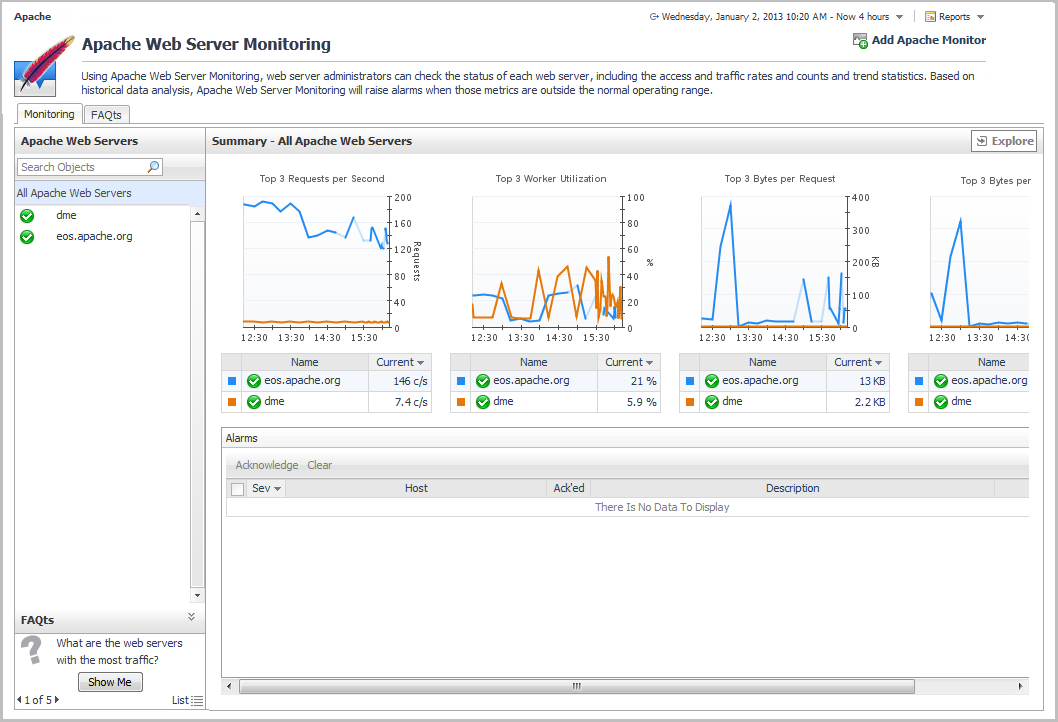Click the blue eos.apache.org legend swatch under Requests per Second
This screenshot has height=722, width=1058.
click(232, 381)
